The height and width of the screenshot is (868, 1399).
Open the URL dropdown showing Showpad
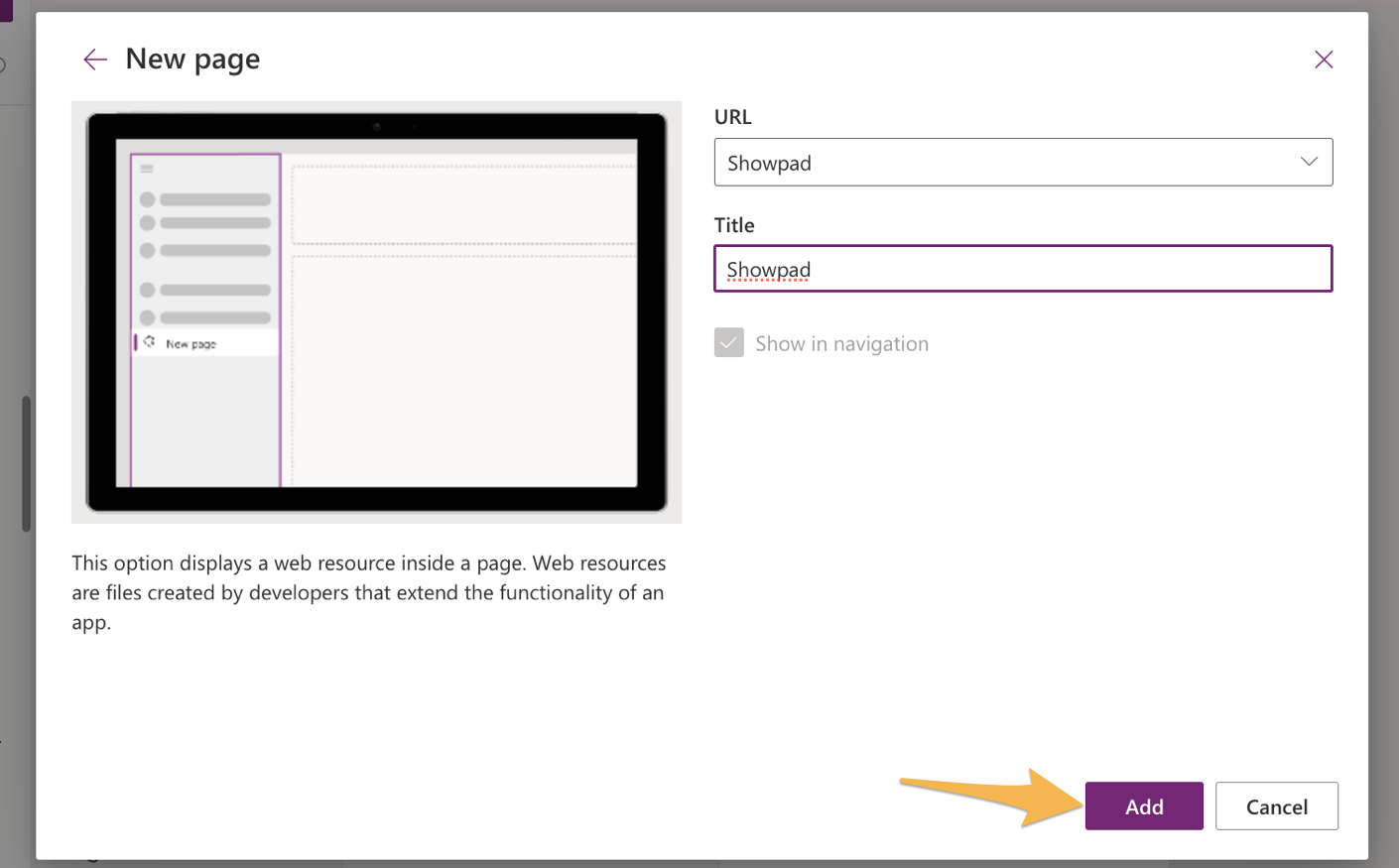(x=1023, y=162)
